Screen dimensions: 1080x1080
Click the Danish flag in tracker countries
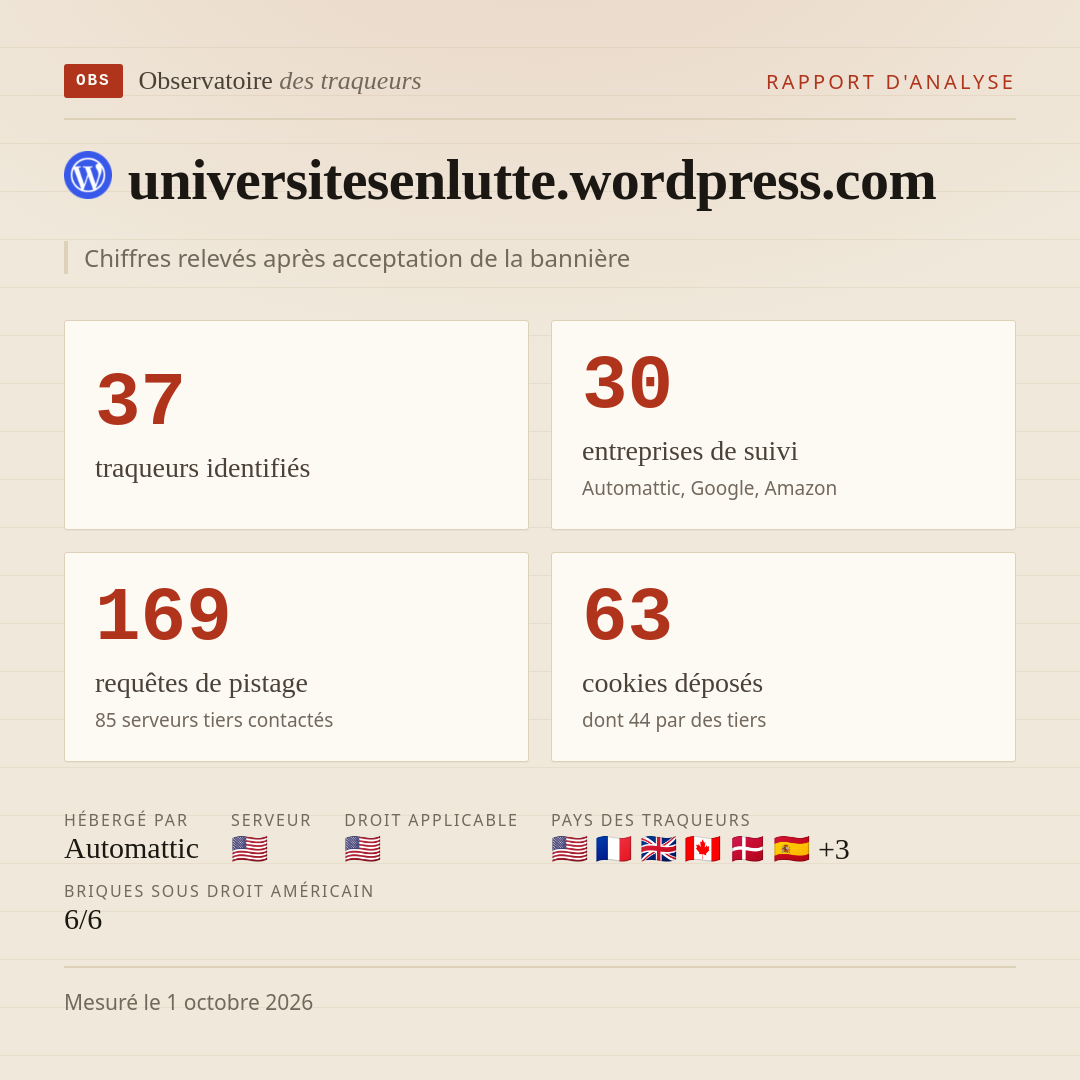[747, 849]
